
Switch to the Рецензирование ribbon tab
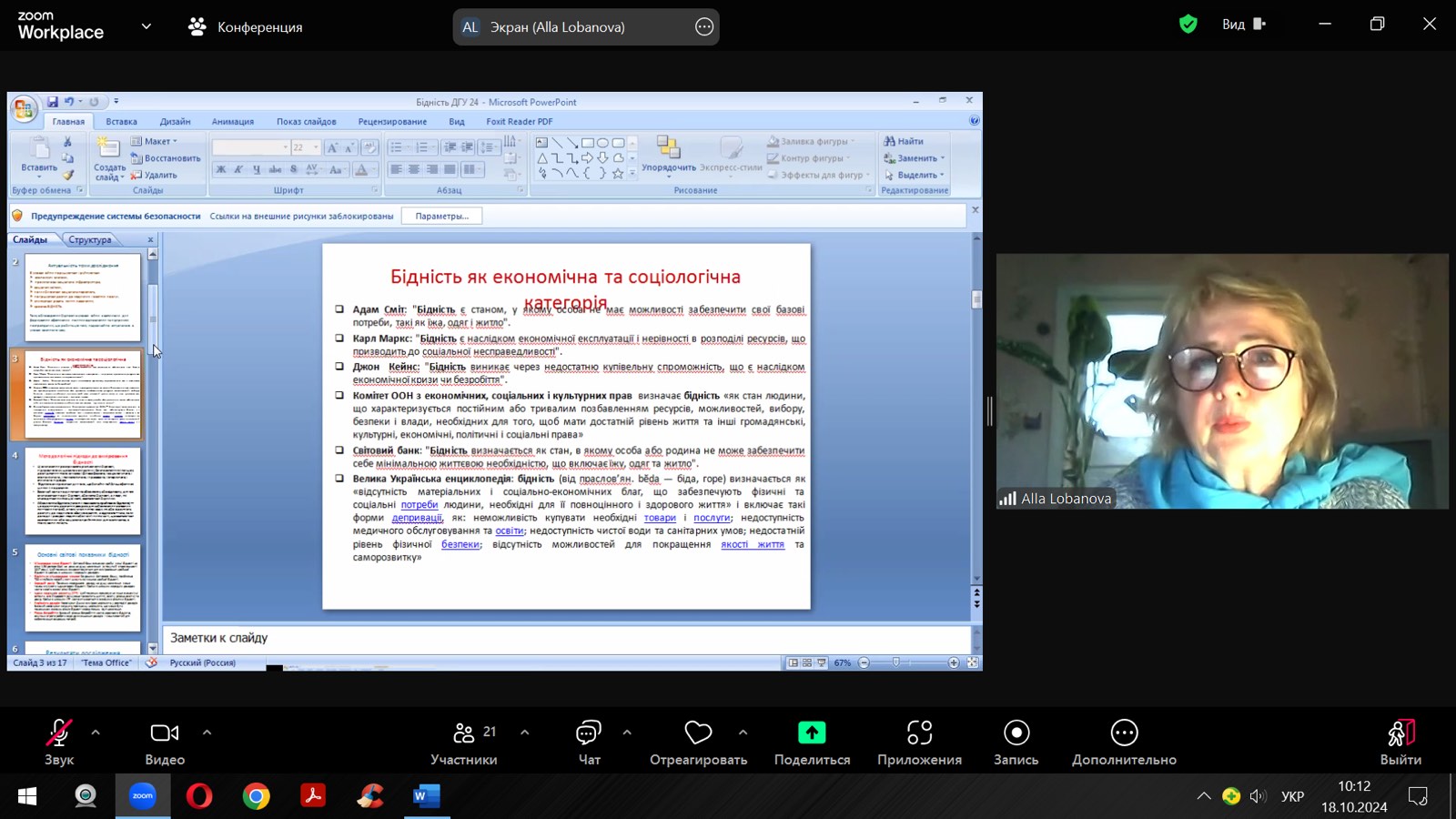tap(392, 121)
